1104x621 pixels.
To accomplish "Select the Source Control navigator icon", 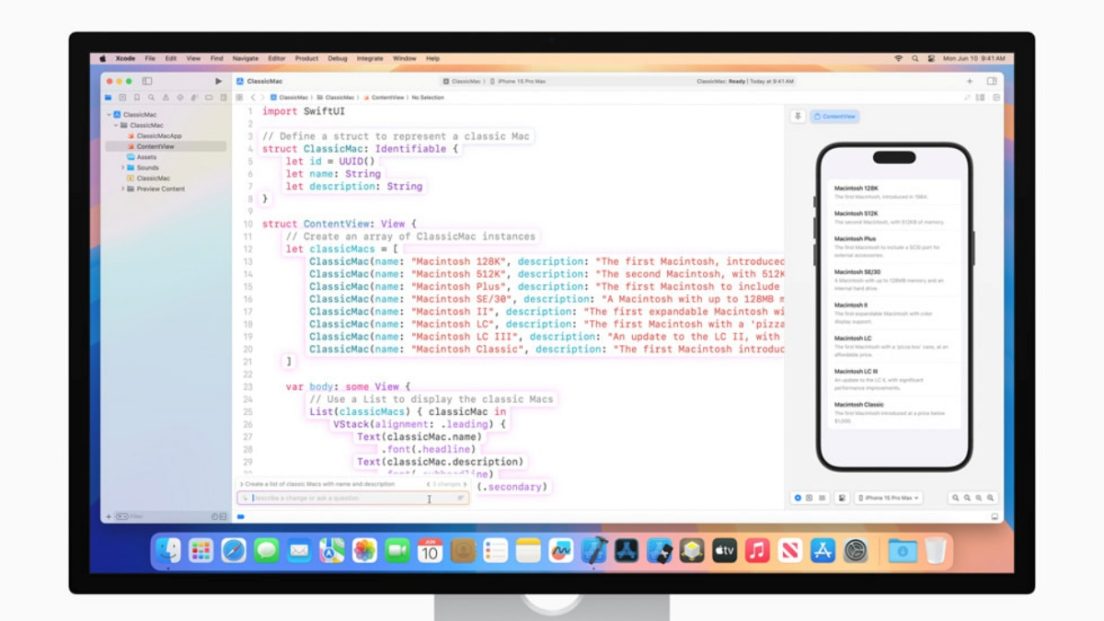I will coord(124,97).
